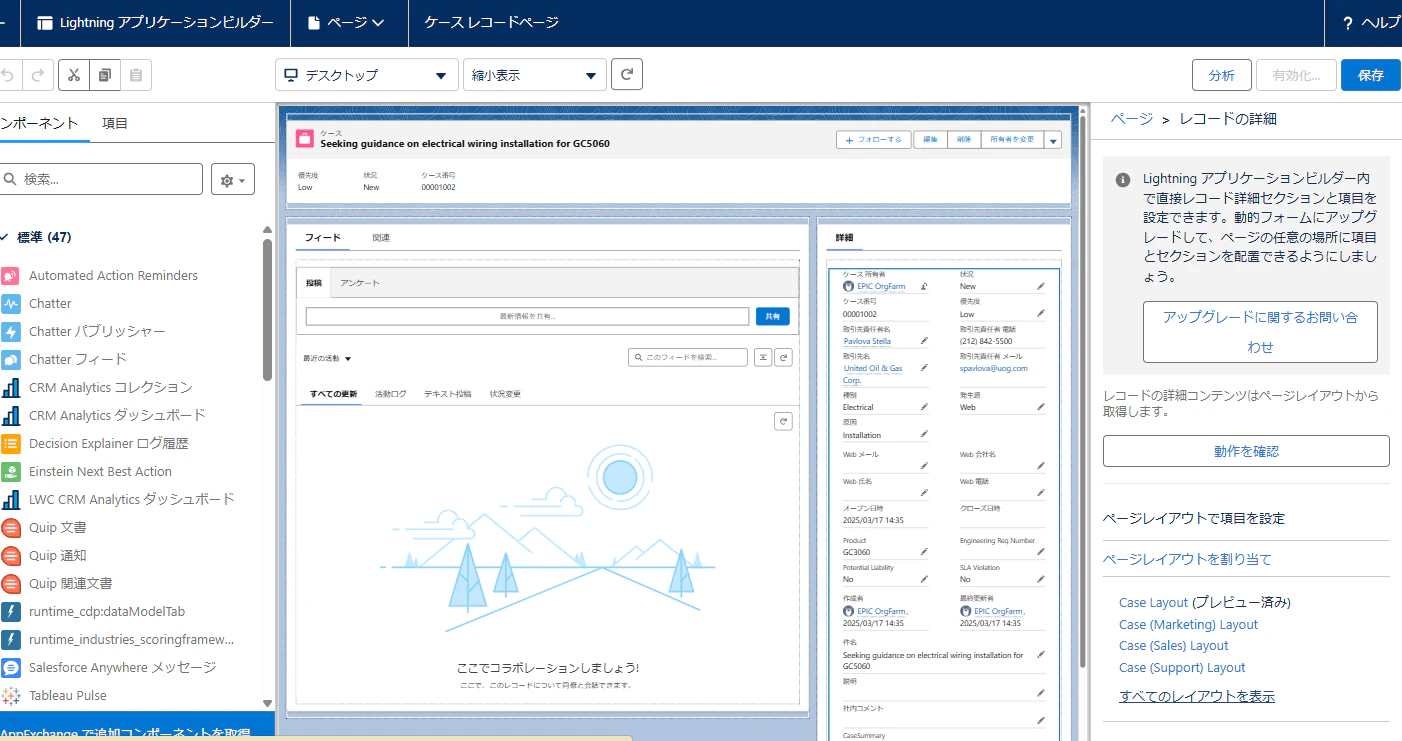Click the pencil beside 種別 Electrical
Image resolution: width=1402 pixels, height=741 pixels.
924,407
